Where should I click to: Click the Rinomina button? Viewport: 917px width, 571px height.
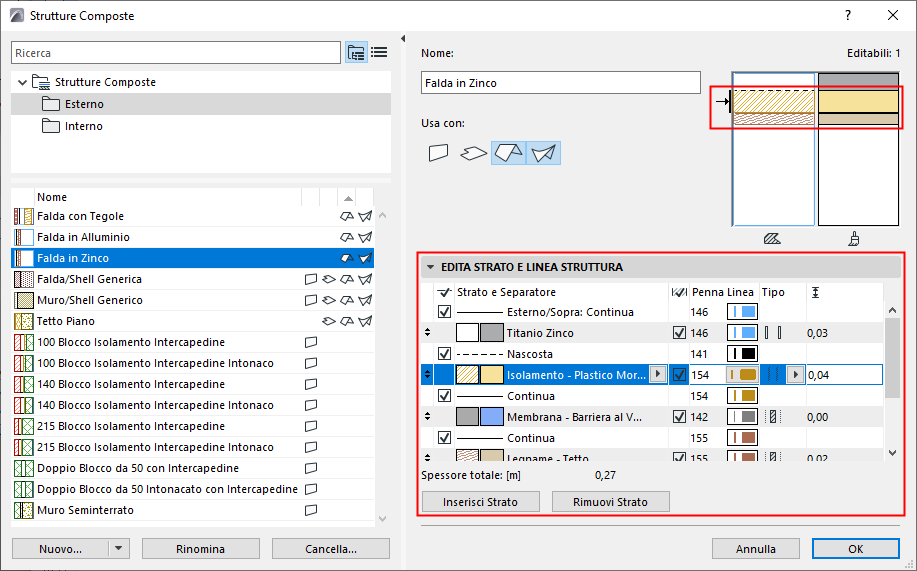(201, 549)
